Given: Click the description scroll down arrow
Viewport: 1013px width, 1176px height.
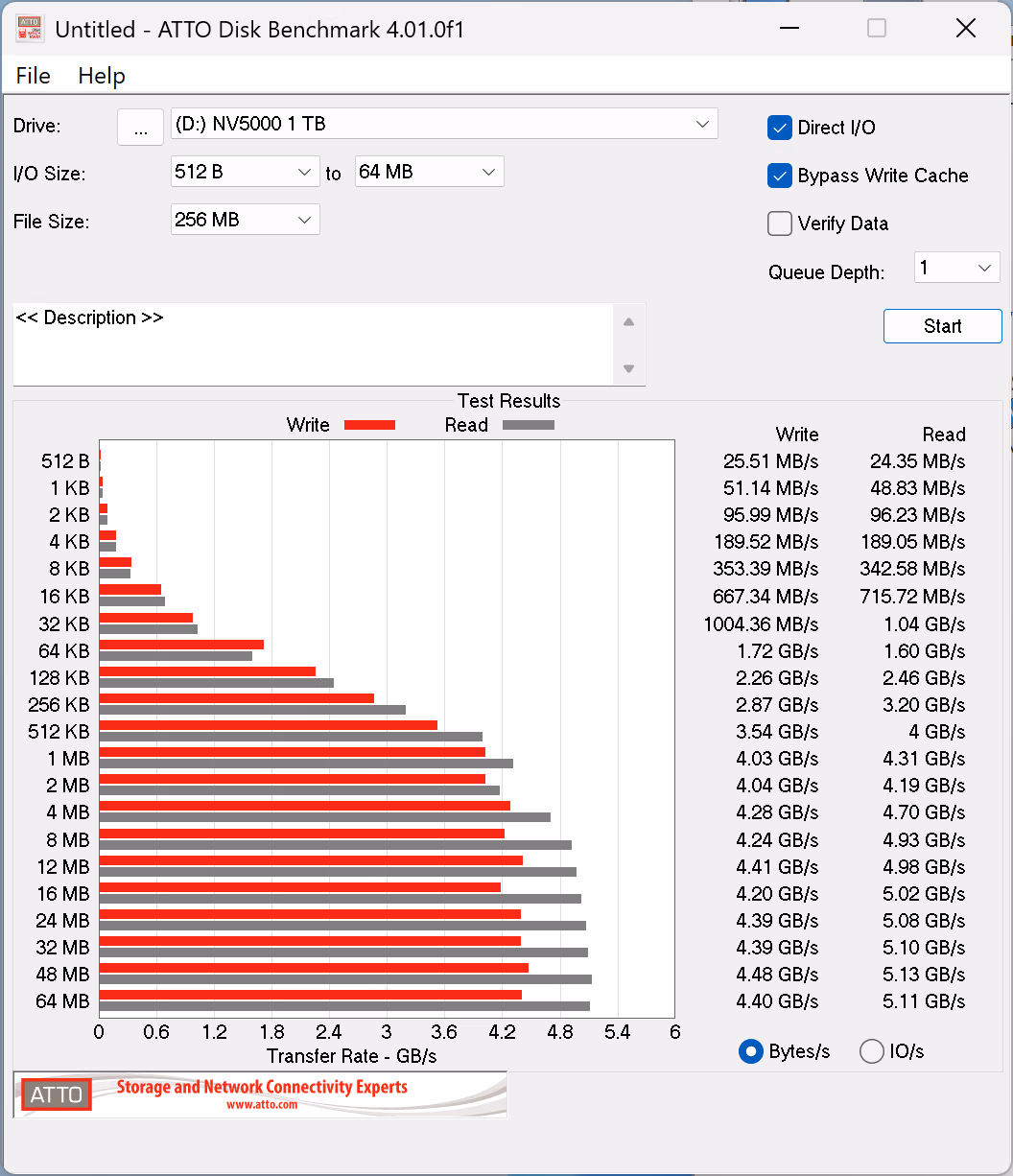Looking at the screenshot, I should click(628, 368).
